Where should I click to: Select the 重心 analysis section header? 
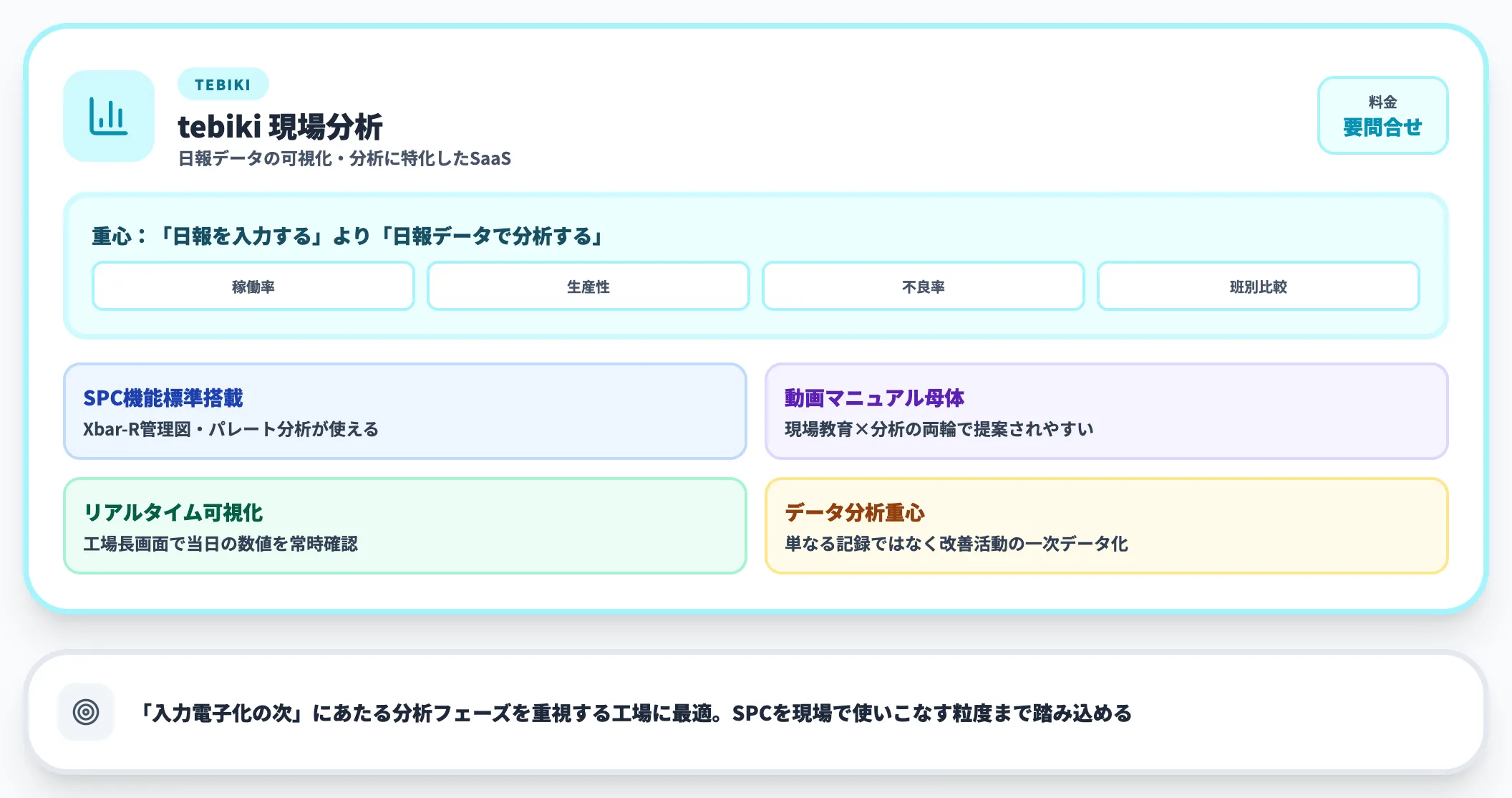point(346,236)
